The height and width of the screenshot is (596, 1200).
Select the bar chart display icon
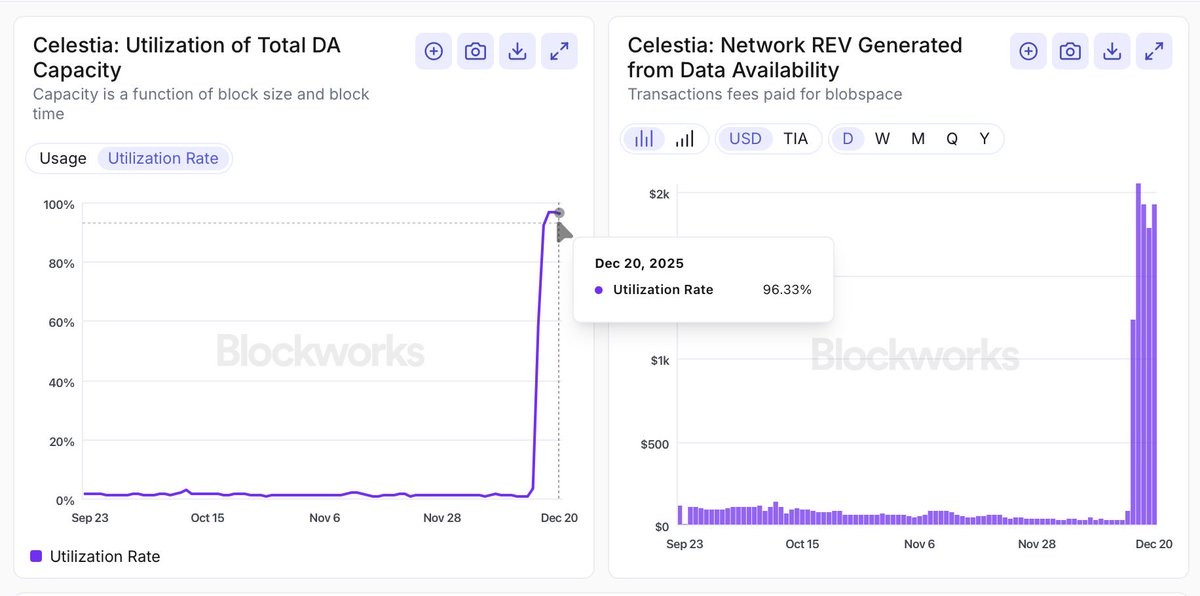pyautogui.click(x=644, y=139)
